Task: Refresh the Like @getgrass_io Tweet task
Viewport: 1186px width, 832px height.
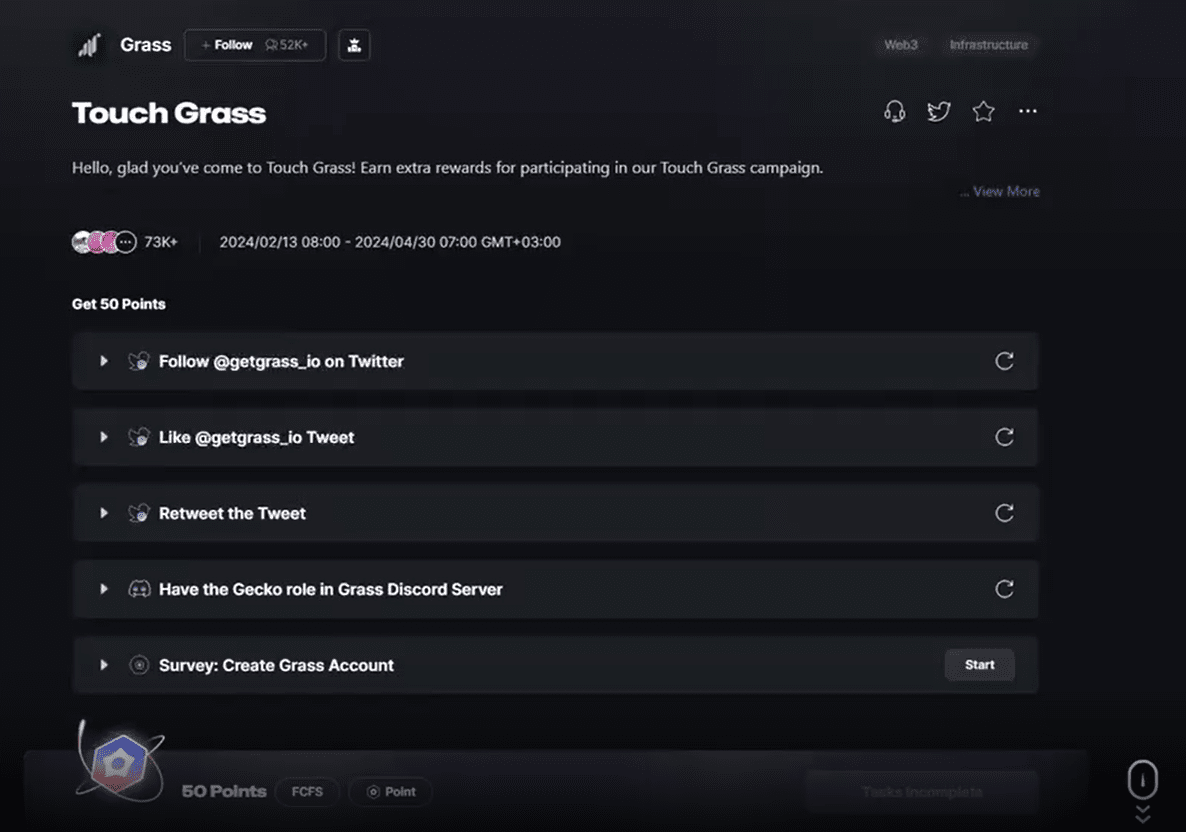Action: [1004, 437]
